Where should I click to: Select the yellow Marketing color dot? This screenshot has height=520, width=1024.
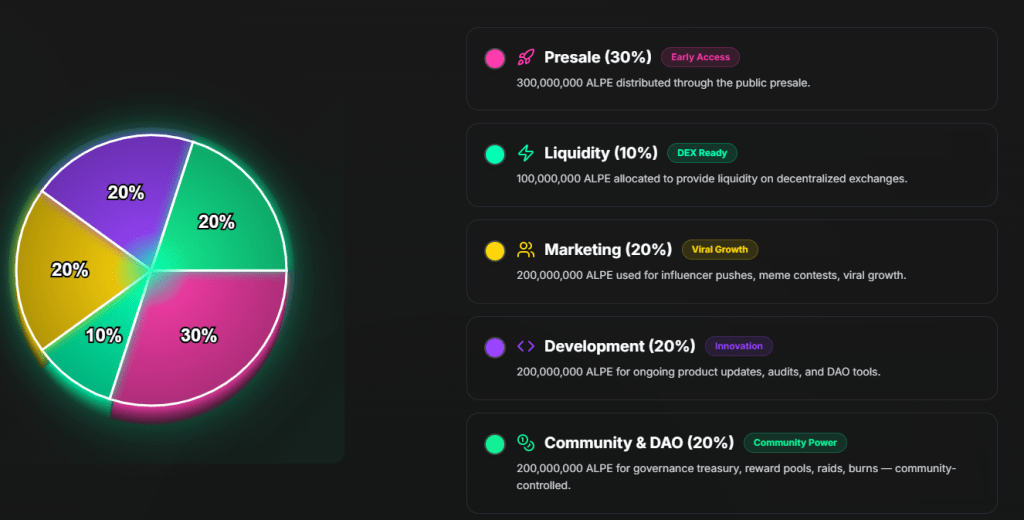pos(494,251)
